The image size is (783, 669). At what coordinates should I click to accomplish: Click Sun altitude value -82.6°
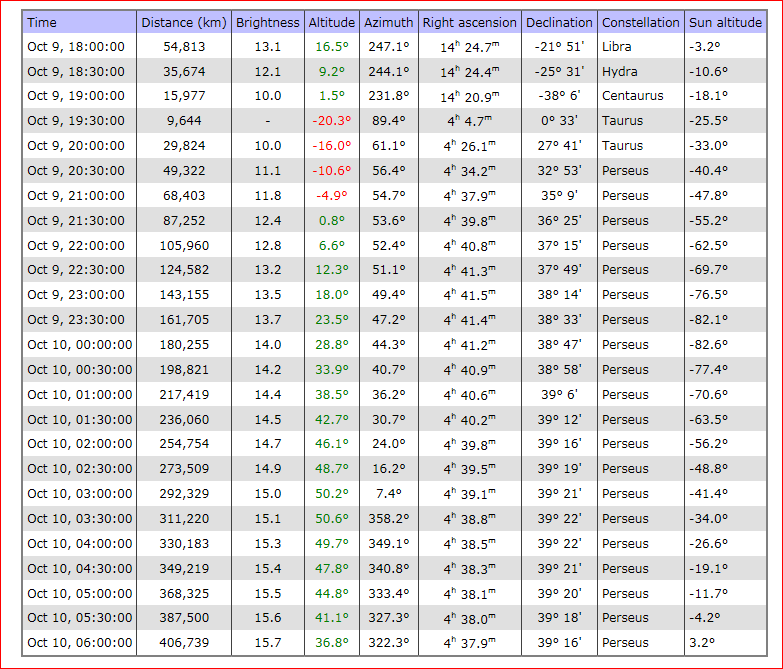click(708, 344)
